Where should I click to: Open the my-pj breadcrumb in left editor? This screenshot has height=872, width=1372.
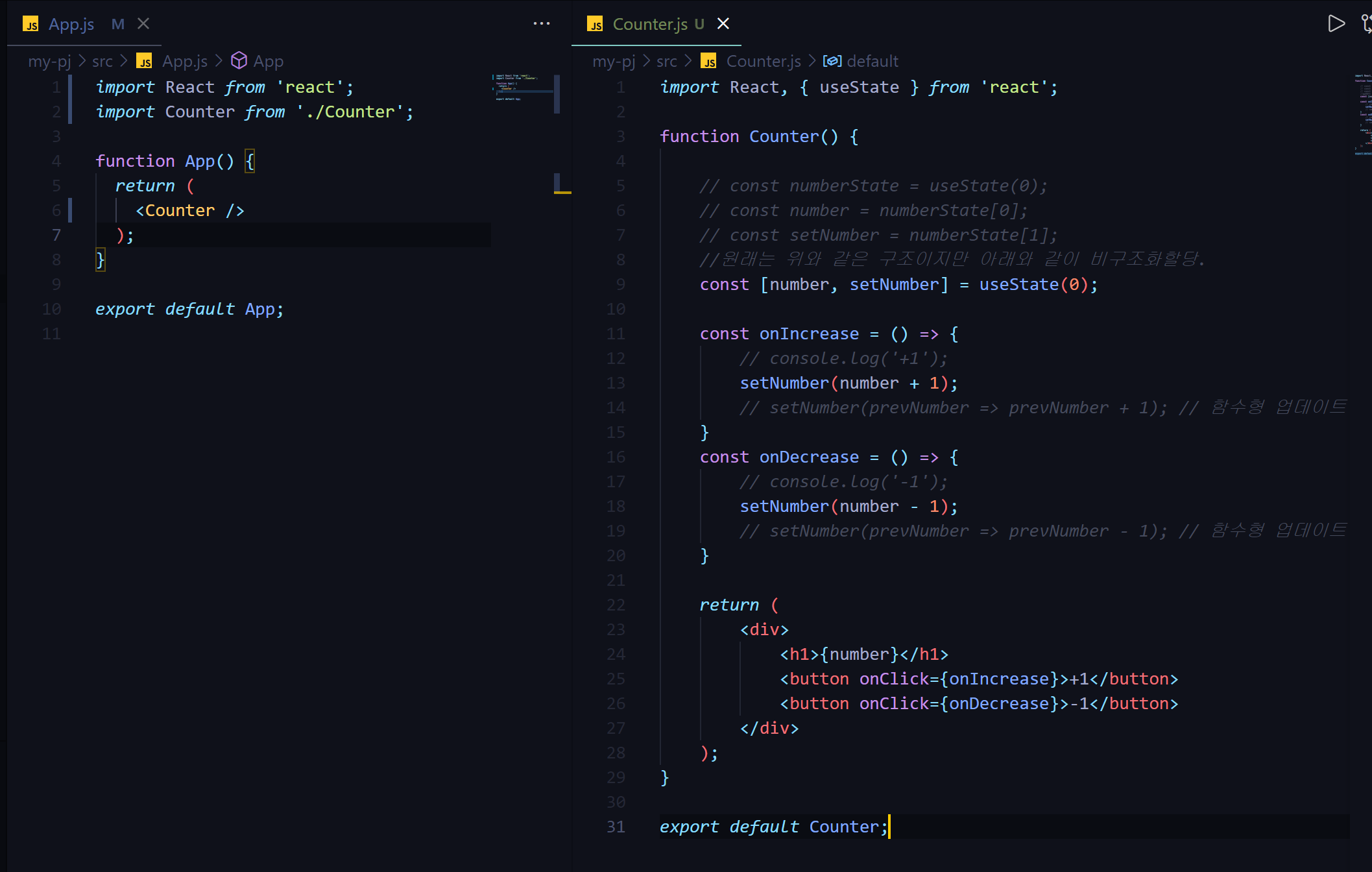pyautogui.click(x=49, y=62)
